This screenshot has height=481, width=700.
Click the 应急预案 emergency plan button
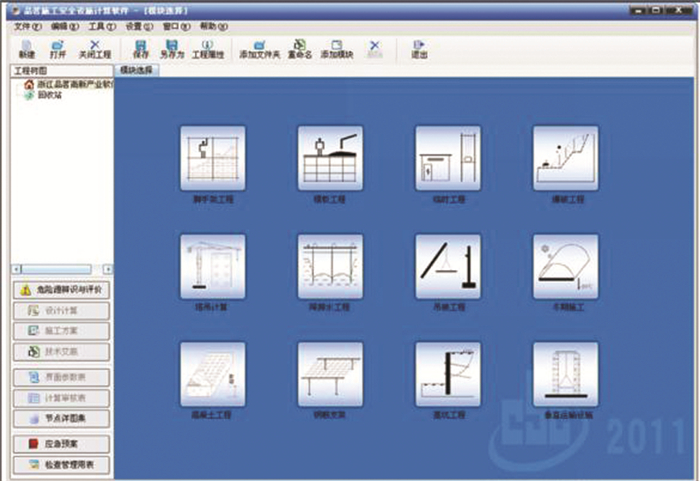point(61,443)
